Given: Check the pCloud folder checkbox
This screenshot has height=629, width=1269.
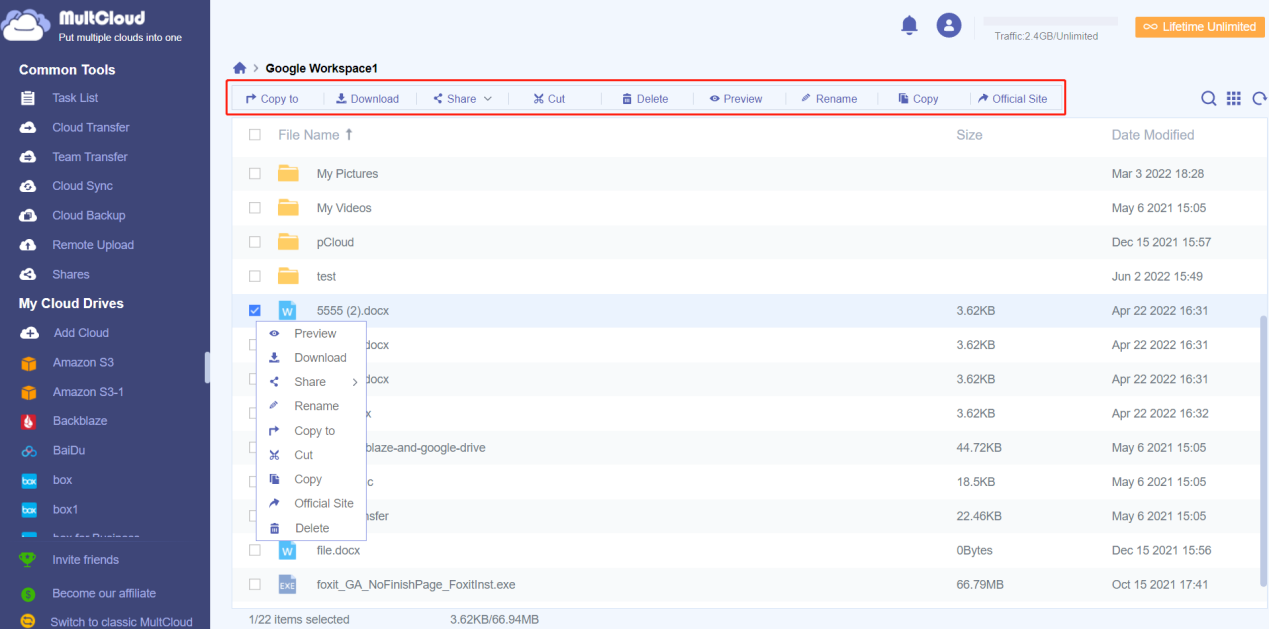Looking at the screenshot, I should 255,242.
